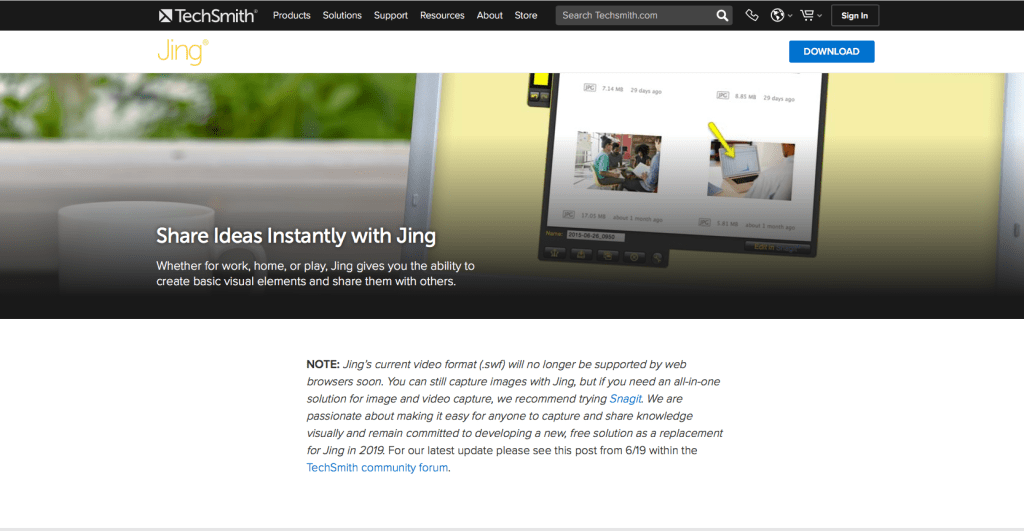Open the Solutions menu
This screenshot has height=531, width=1024.
coord(342,15)
